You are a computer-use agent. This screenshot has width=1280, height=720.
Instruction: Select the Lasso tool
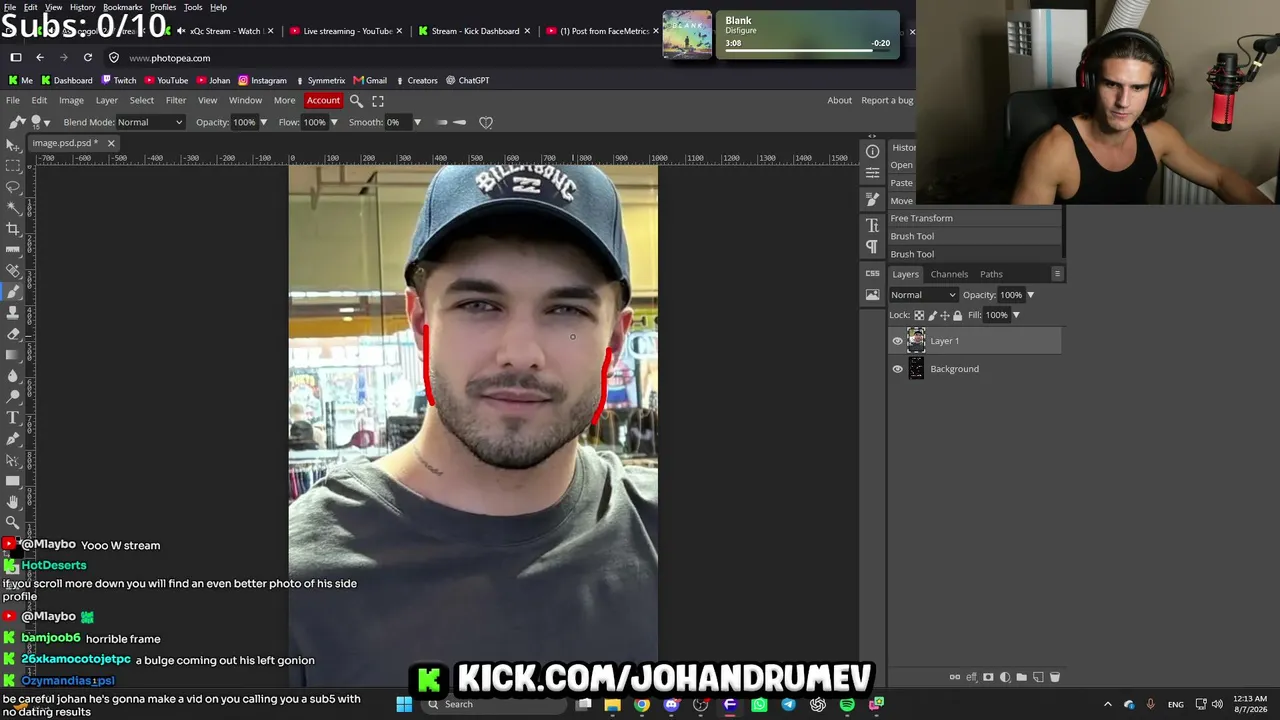13,187
